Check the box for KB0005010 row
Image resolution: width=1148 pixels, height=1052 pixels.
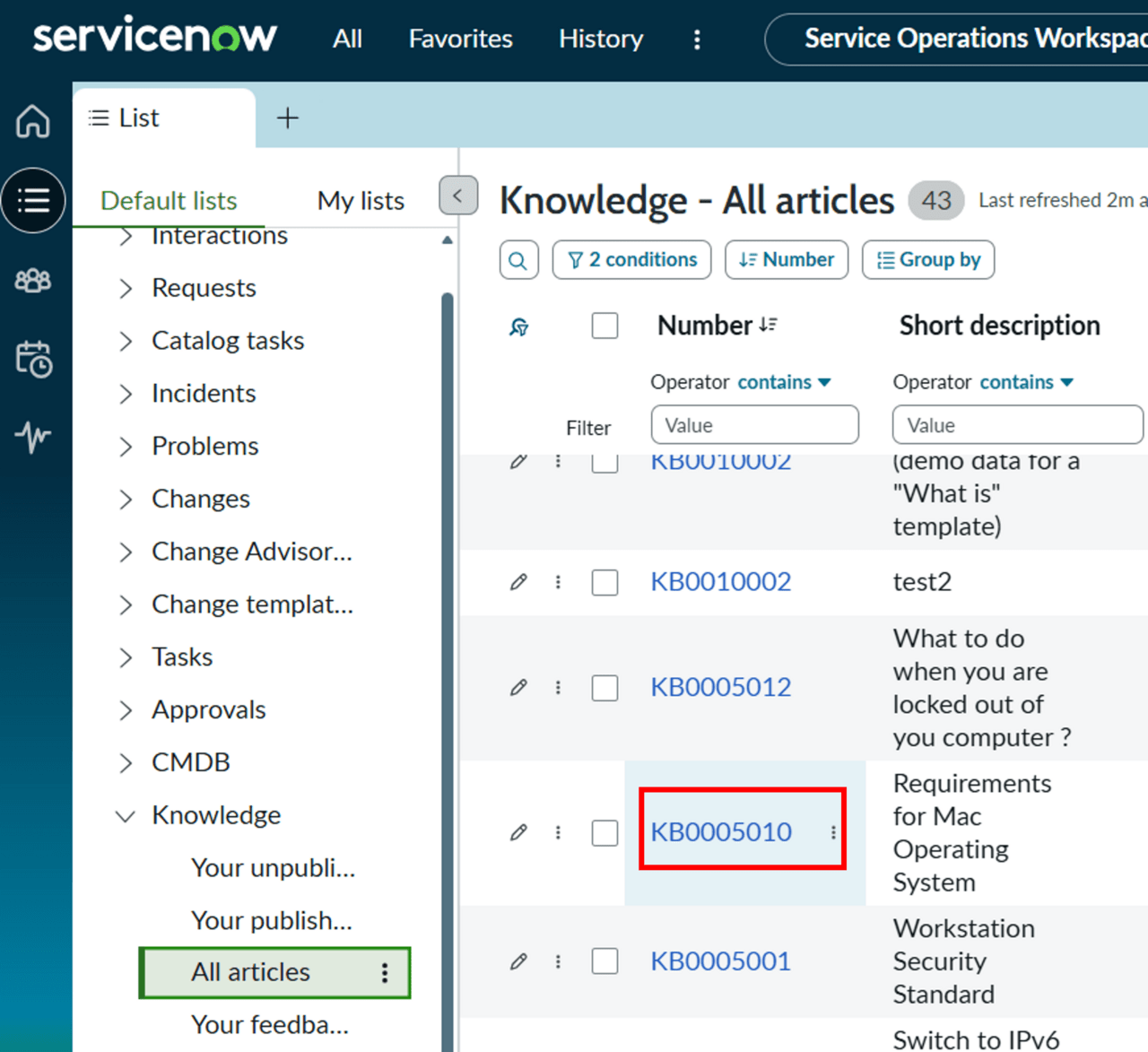click(604, 833)
